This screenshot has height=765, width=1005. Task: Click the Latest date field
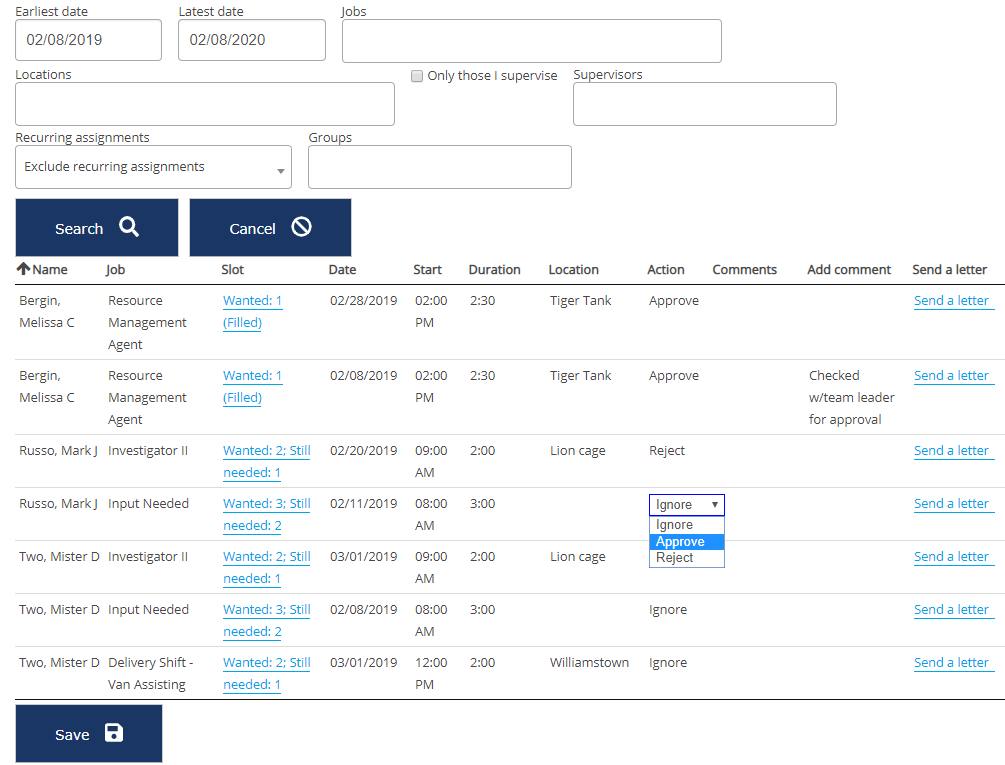pos(251,40)
